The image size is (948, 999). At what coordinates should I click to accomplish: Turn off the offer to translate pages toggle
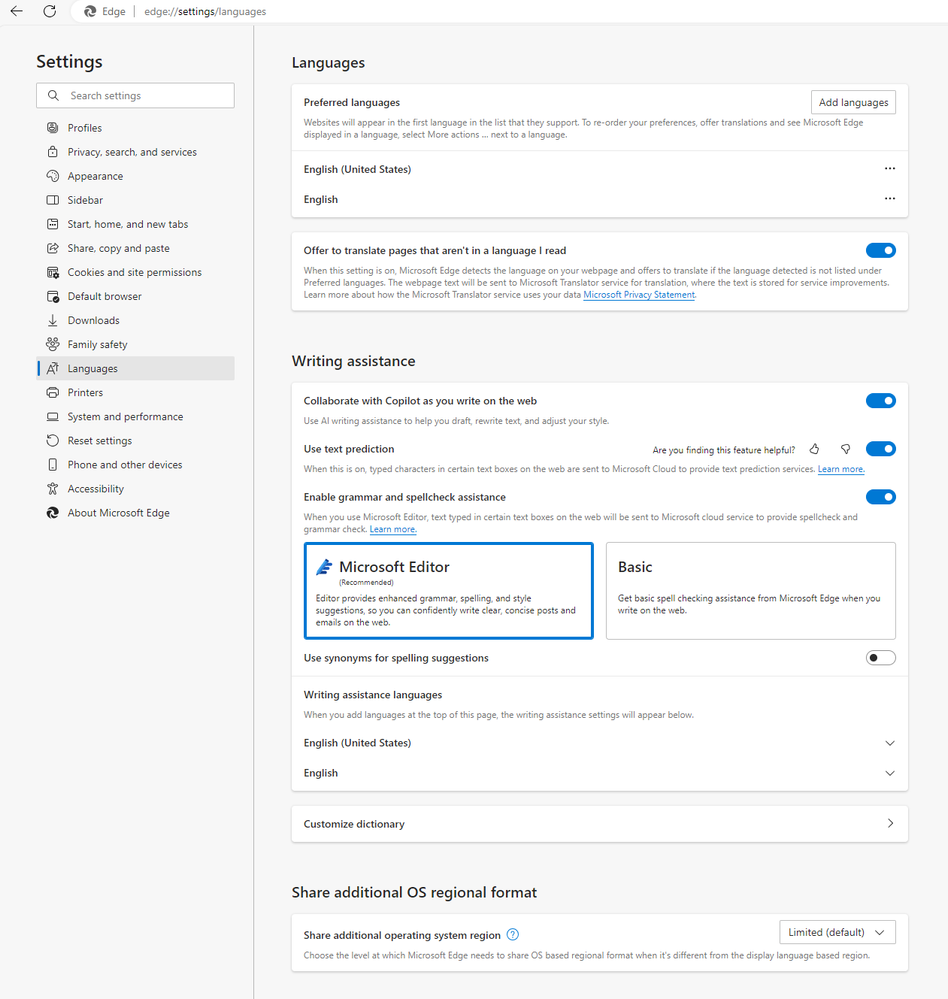pyautogui.click(x=880, y=250)
